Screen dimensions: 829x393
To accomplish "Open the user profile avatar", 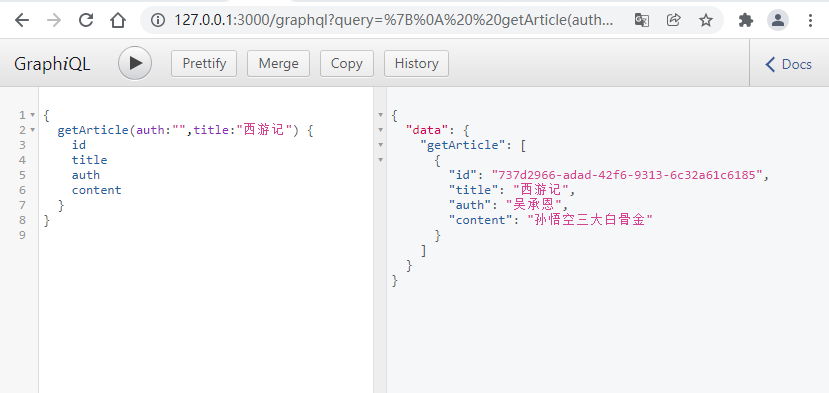I will [778, 20].
